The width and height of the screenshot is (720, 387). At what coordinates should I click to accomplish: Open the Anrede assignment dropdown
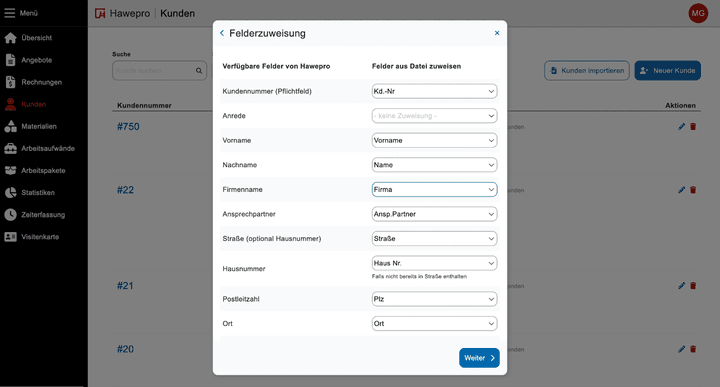pos(434,116)
